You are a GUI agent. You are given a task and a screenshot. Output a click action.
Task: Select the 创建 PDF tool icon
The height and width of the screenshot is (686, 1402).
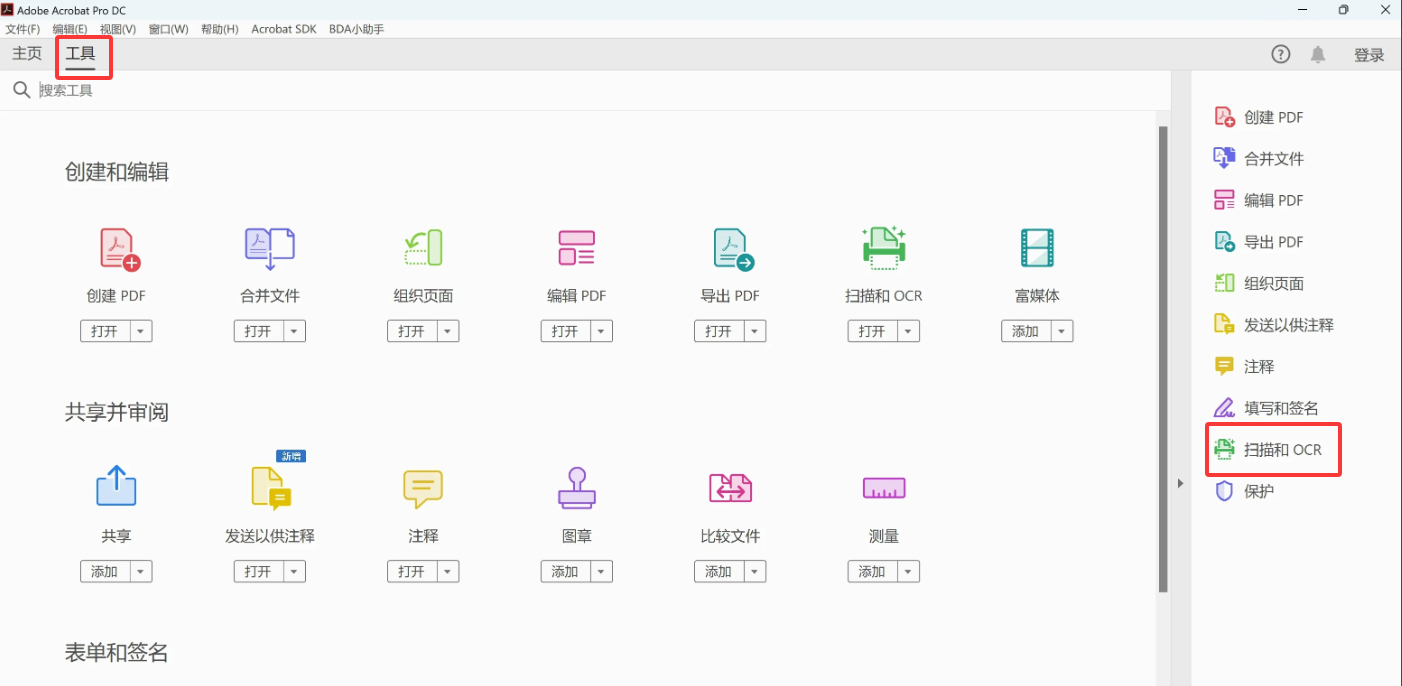coord(116,249)
